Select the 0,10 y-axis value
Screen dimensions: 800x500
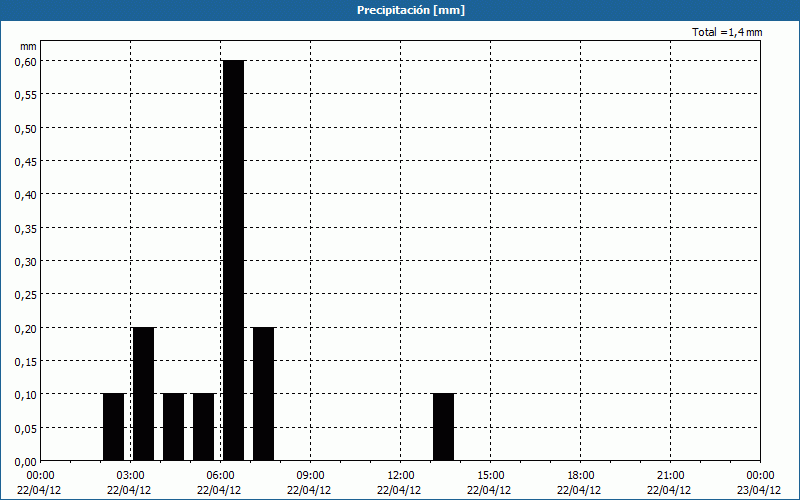pyautogui.click(x=26, y=394)
